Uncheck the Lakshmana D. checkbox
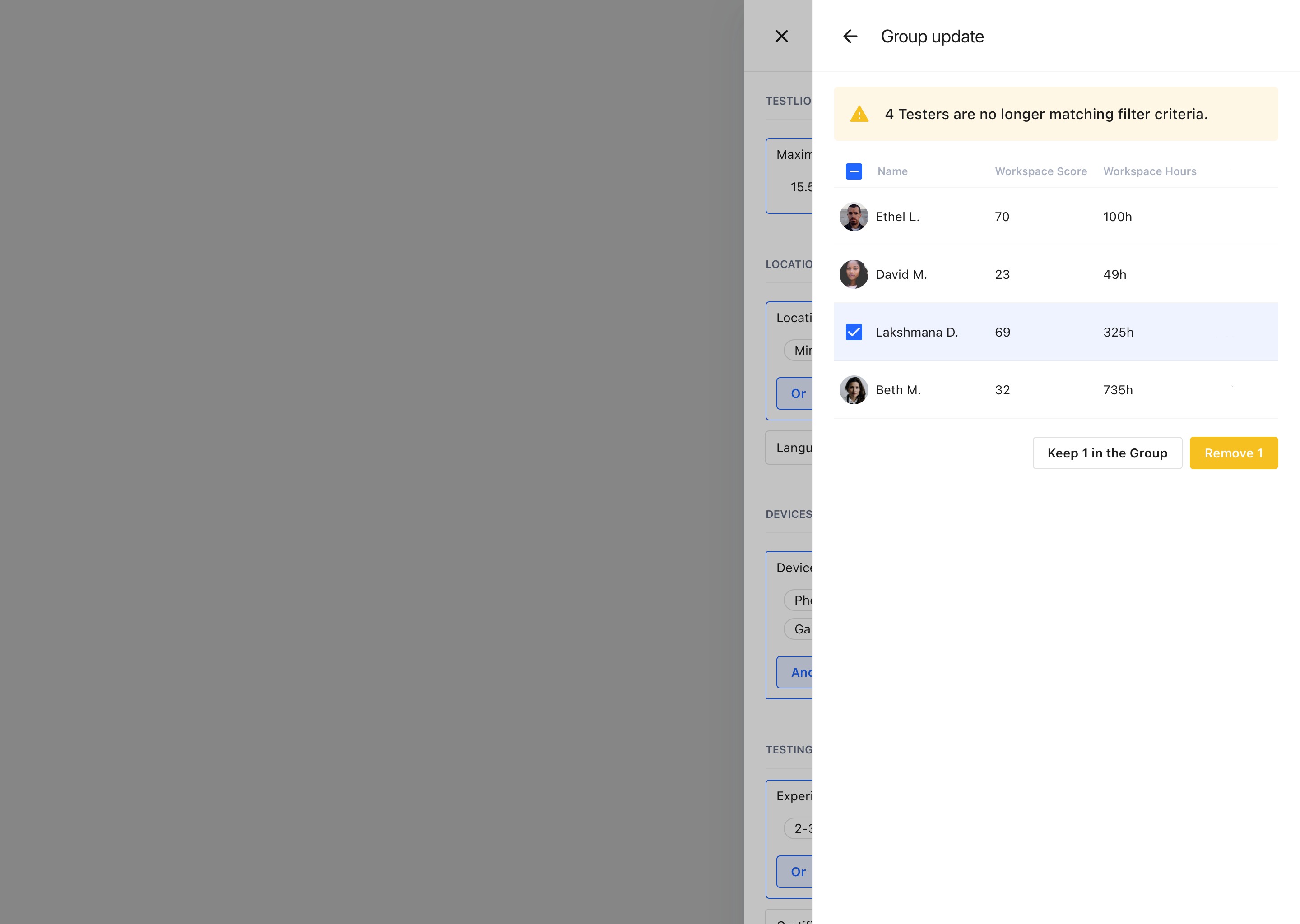Viewport: 1300px width, 924px height. (x=853, y=332)
